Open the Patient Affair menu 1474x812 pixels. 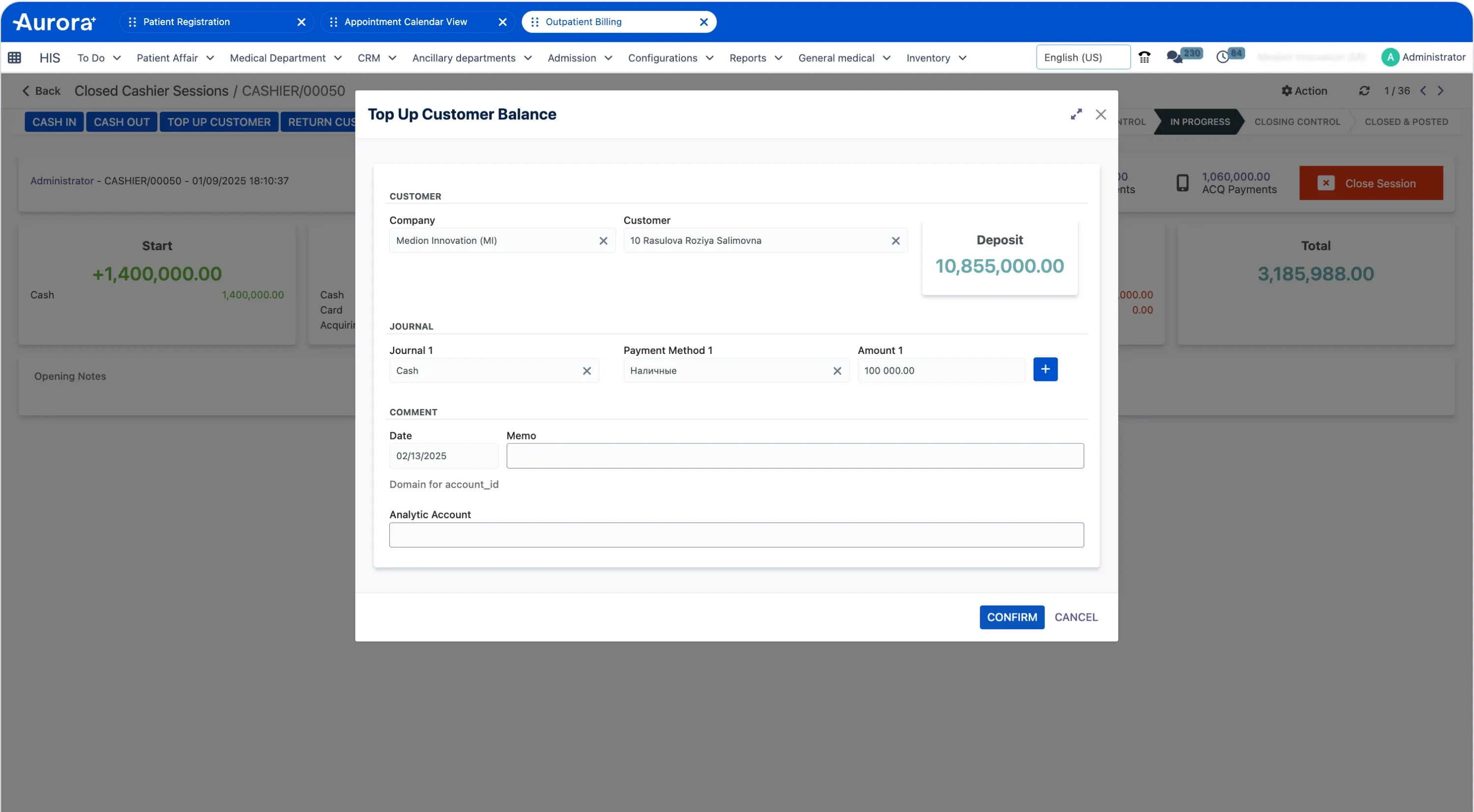174,58
